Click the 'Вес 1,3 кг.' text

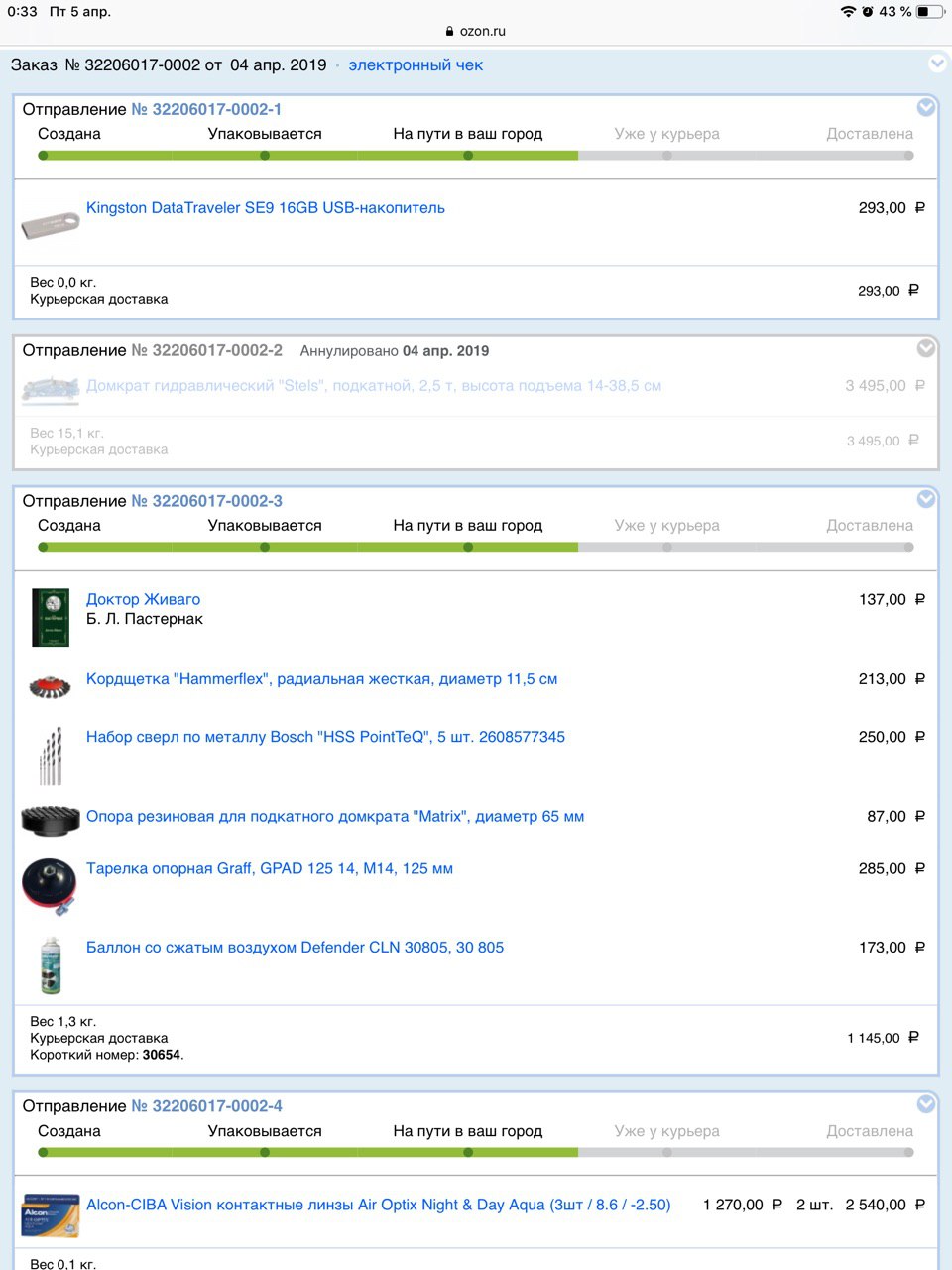coord(62,1022)
